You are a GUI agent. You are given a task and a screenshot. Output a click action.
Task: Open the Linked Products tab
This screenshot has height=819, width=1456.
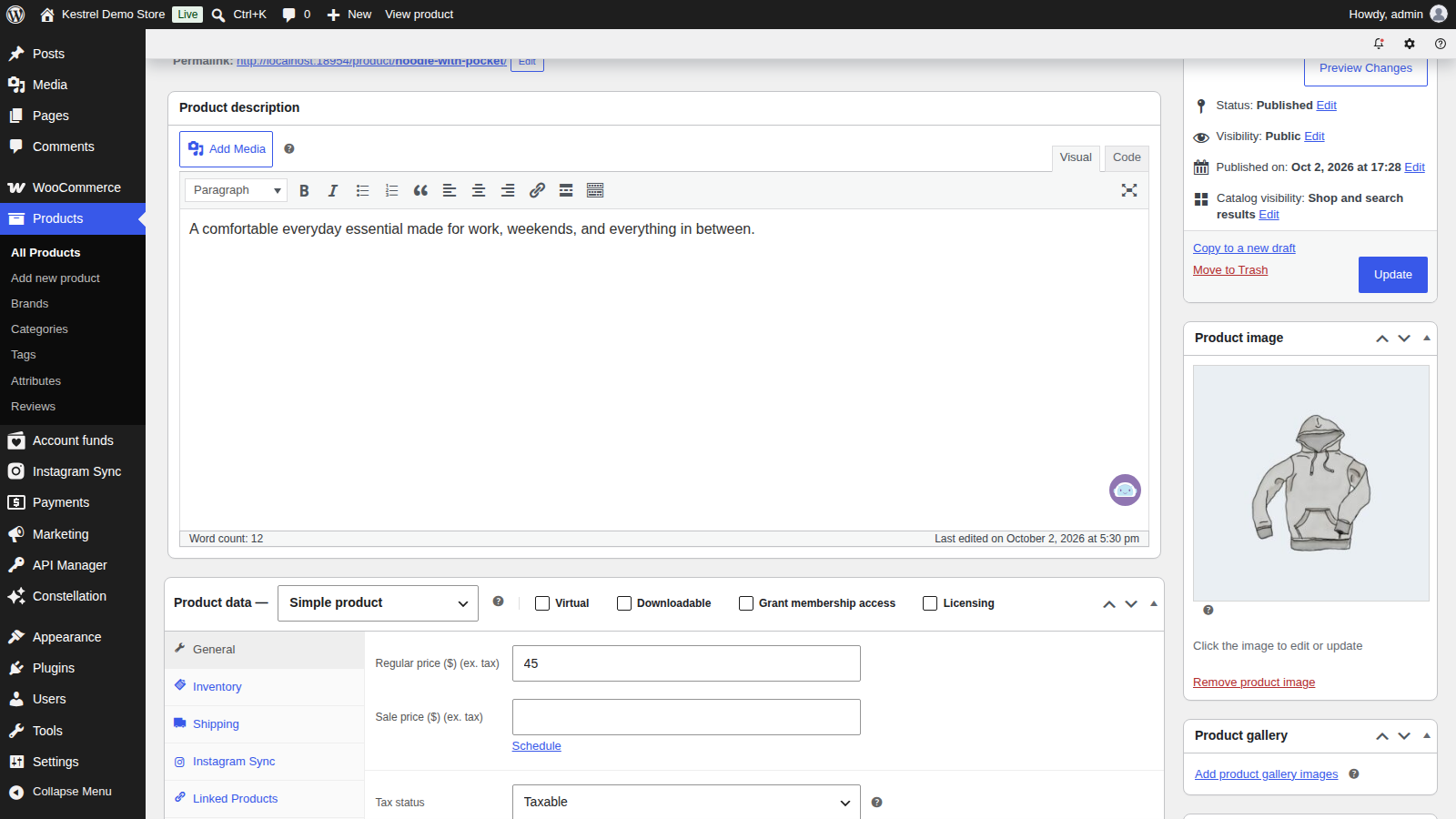(x=265, y=799)
